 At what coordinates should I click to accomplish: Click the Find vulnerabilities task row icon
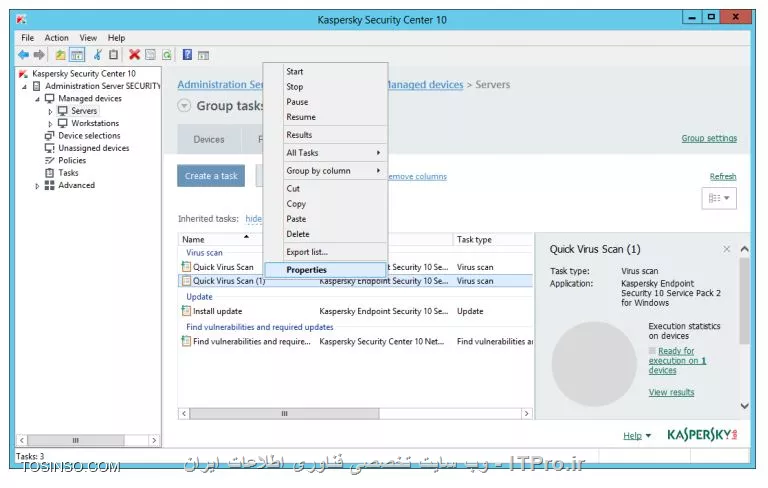tap(186, 342)
